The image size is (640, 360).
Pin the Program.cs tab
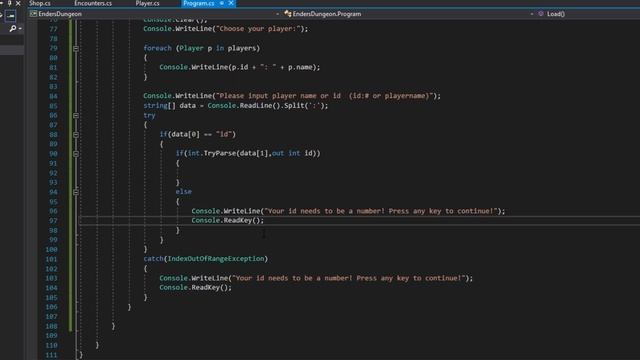222,3
